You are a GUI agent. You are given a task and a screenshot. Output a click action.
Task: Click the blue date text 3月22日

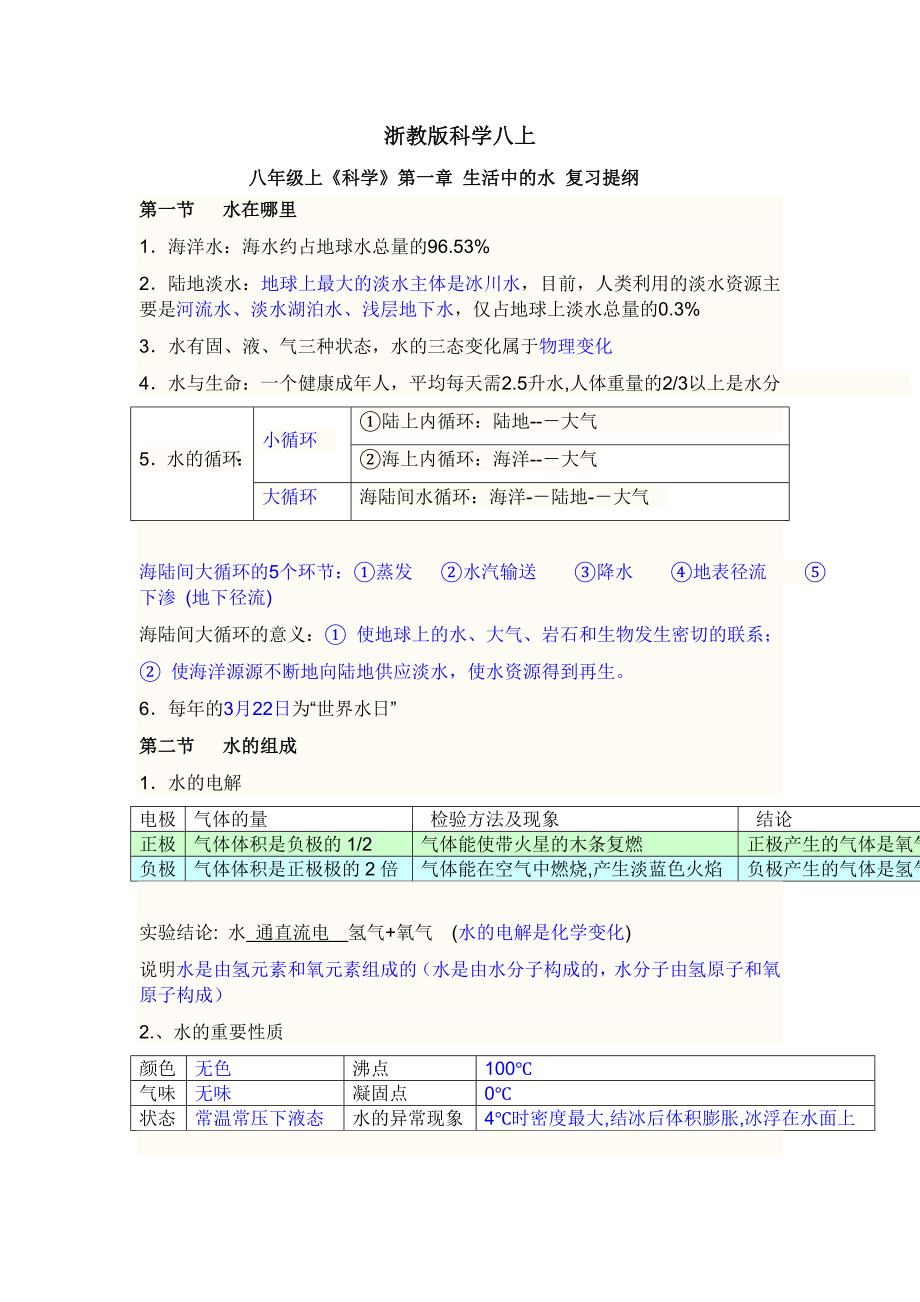256,708
